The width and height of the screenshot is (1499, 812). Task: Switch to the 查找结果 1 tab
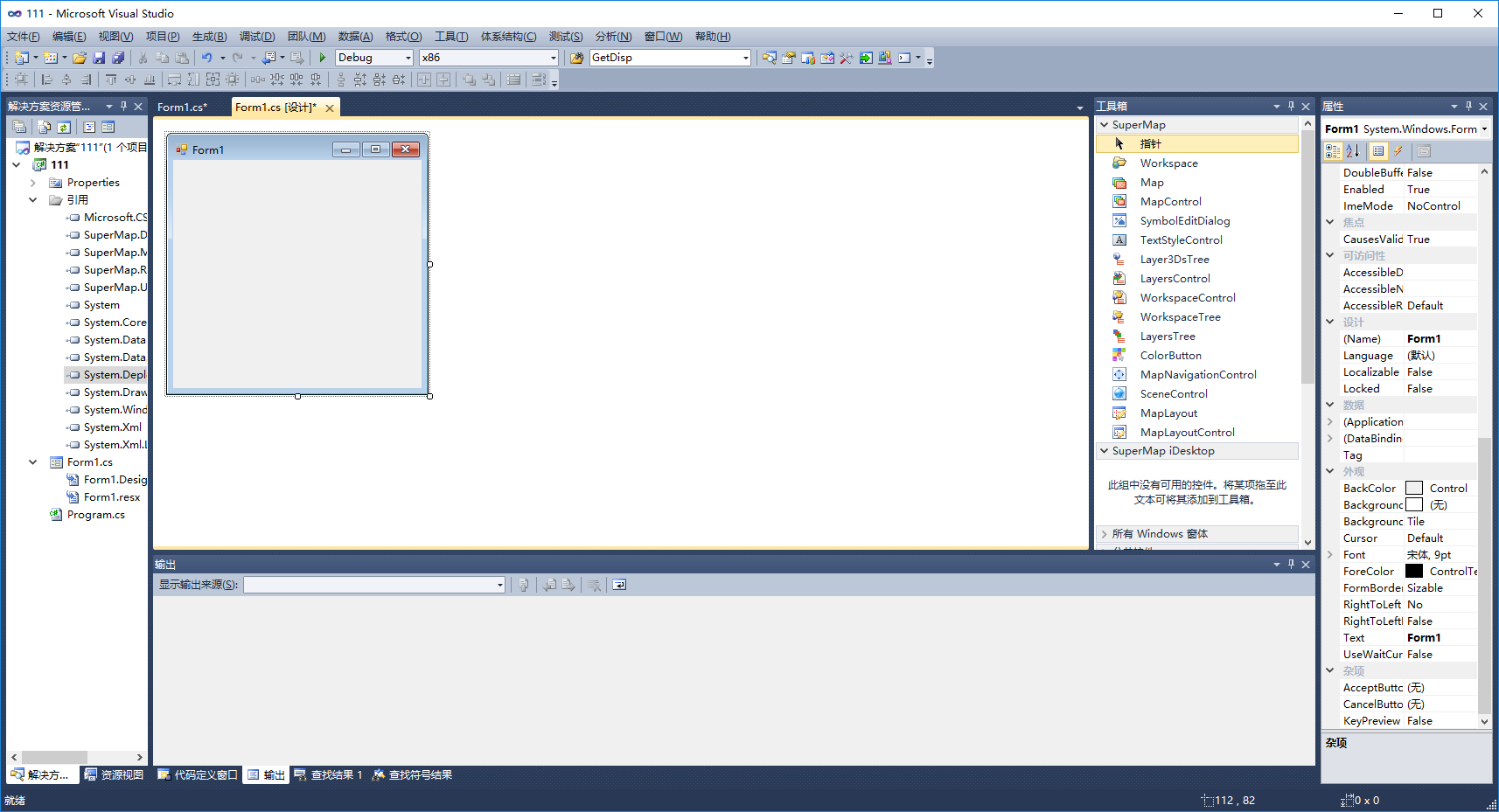[x=328, y=775]
